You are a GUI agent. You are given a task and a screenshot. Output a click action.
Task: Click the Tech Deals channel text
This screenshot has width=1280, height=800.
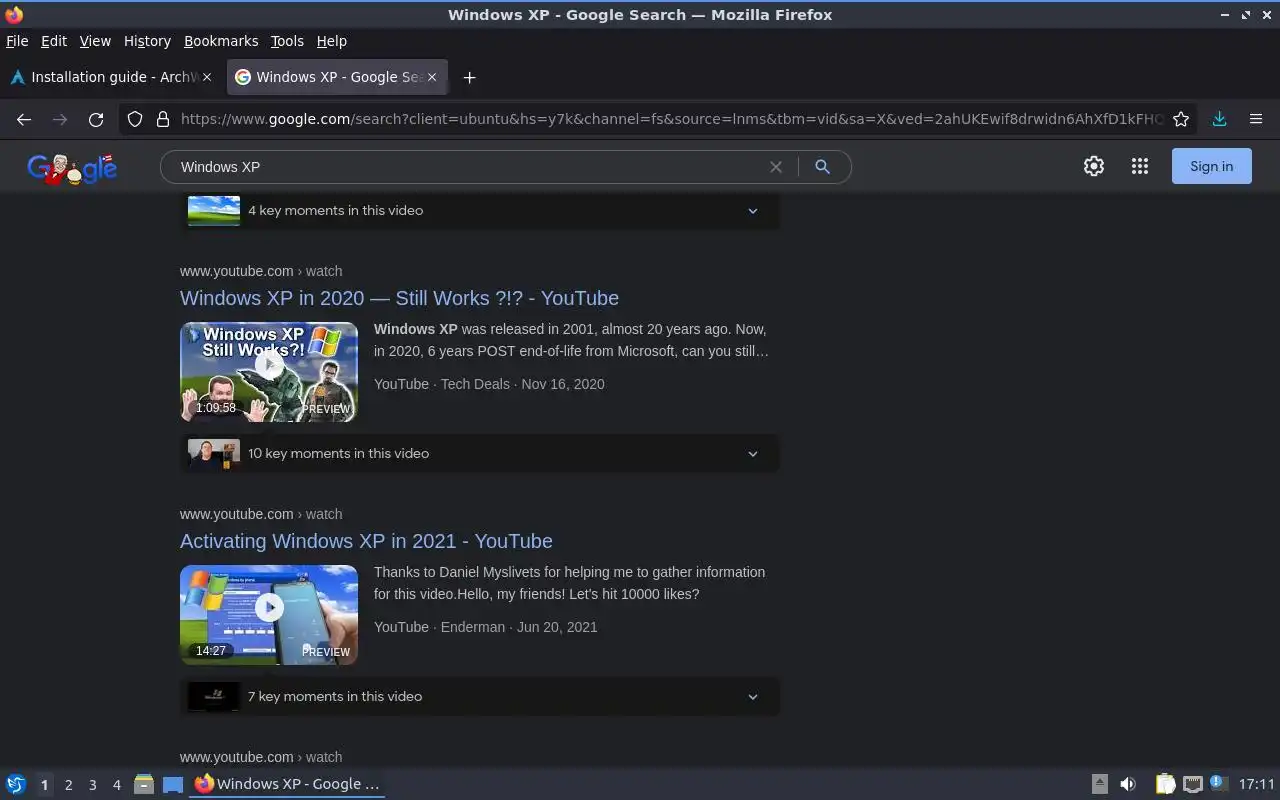pos(475,384)
